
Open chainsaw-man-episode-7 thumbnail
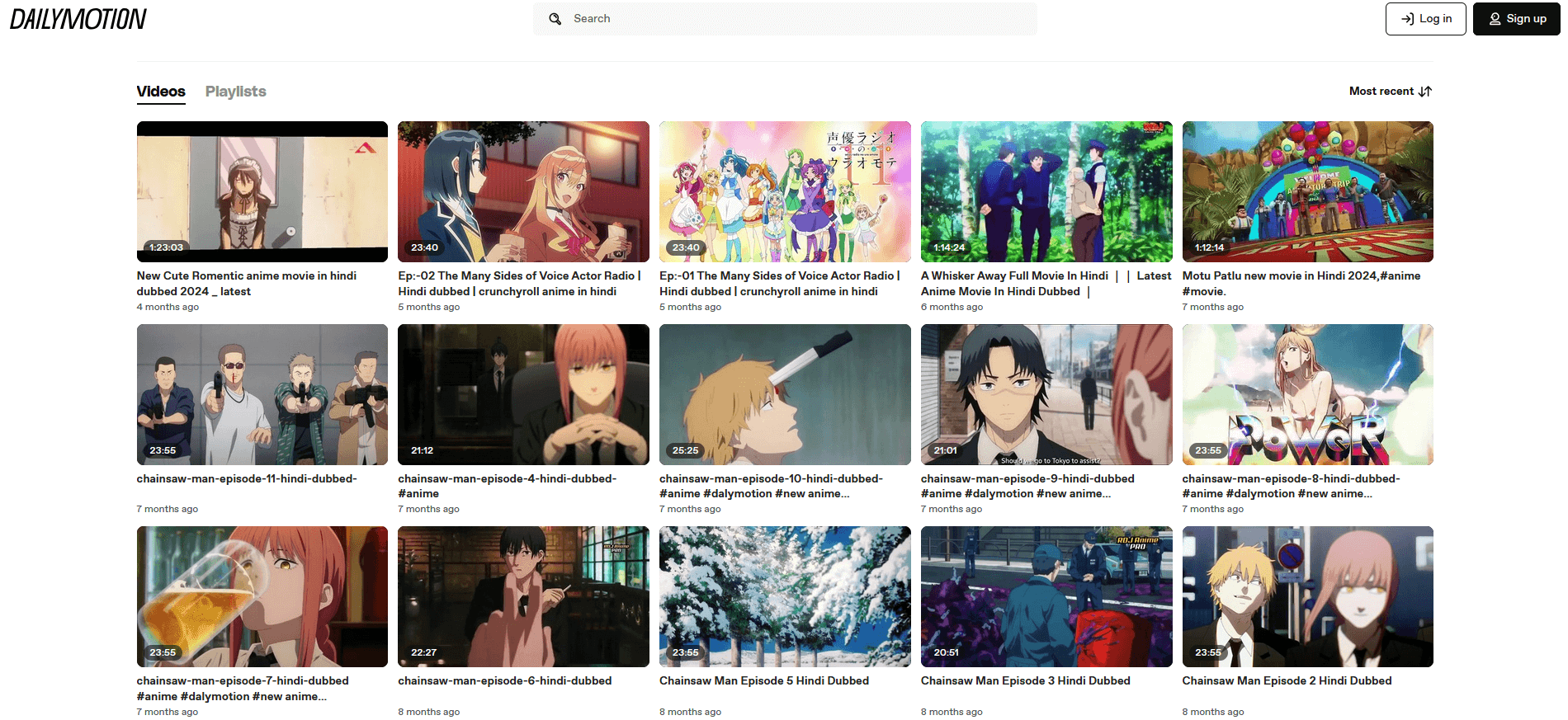coord(262,596)
